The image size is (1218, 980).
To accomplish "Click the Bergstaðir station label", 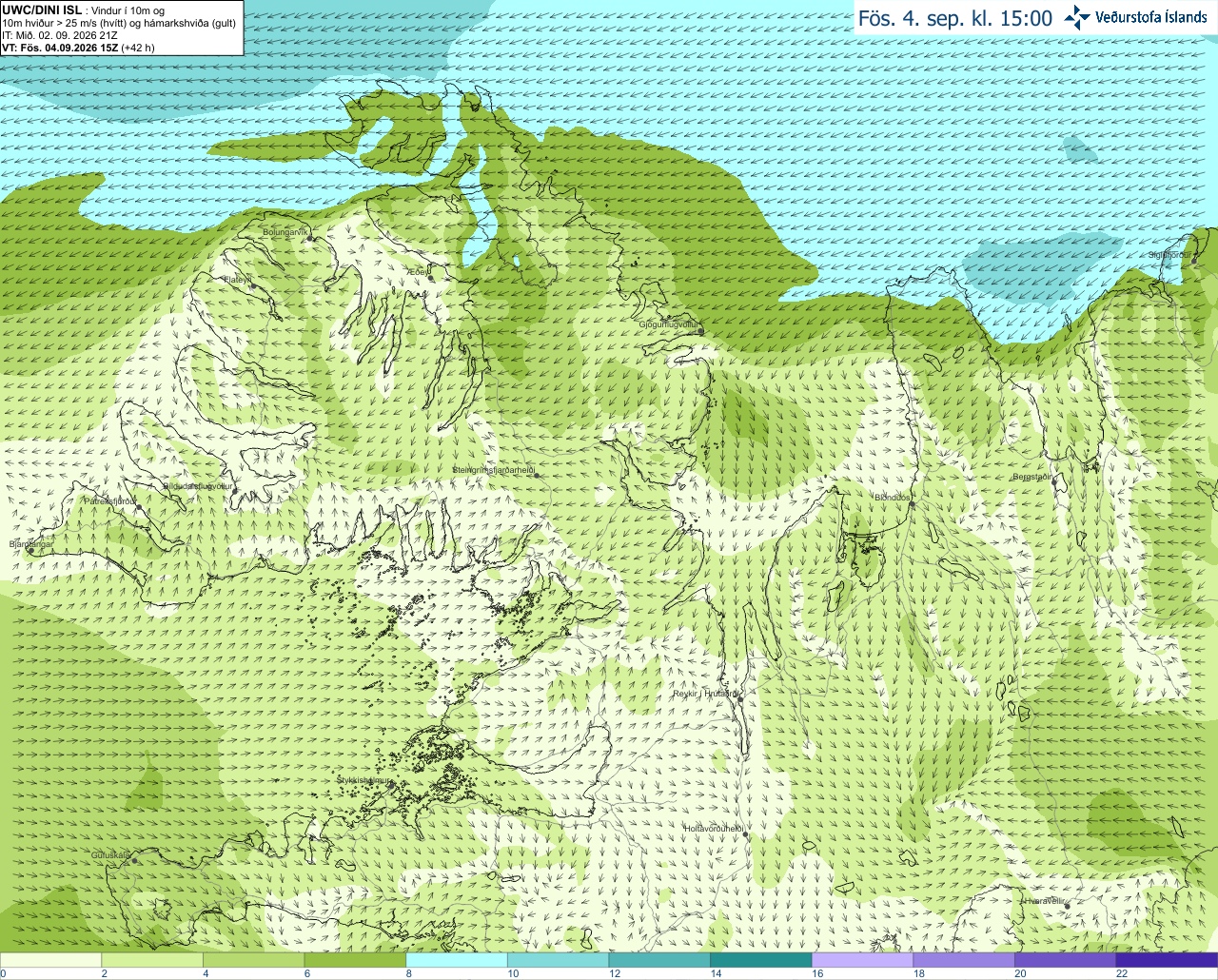I will coord(1031,477).
